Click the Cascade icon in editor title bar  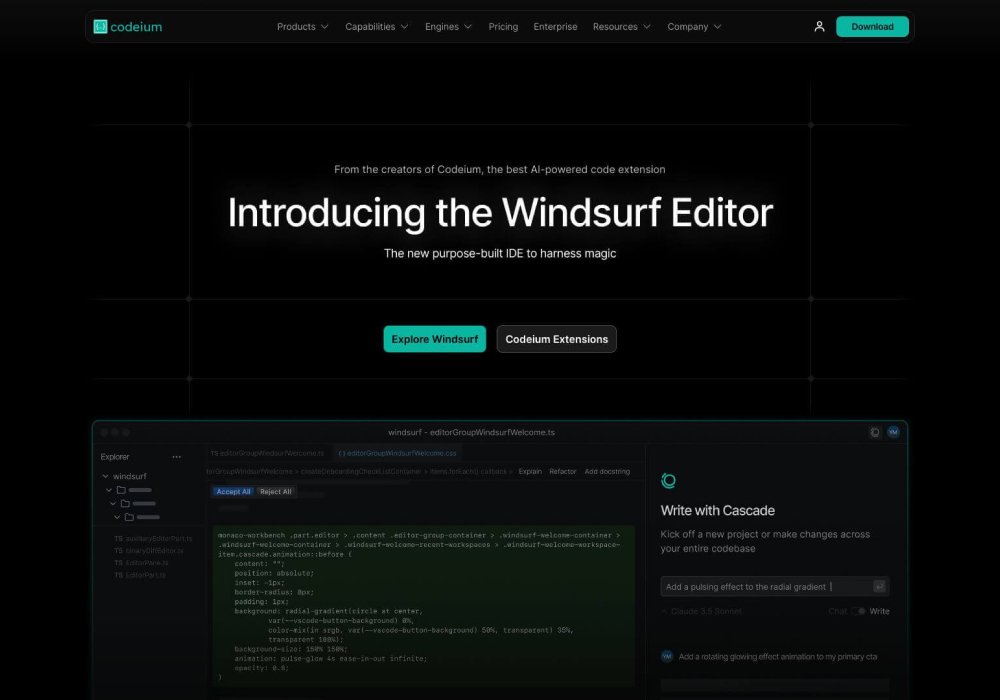coord(875,432)
